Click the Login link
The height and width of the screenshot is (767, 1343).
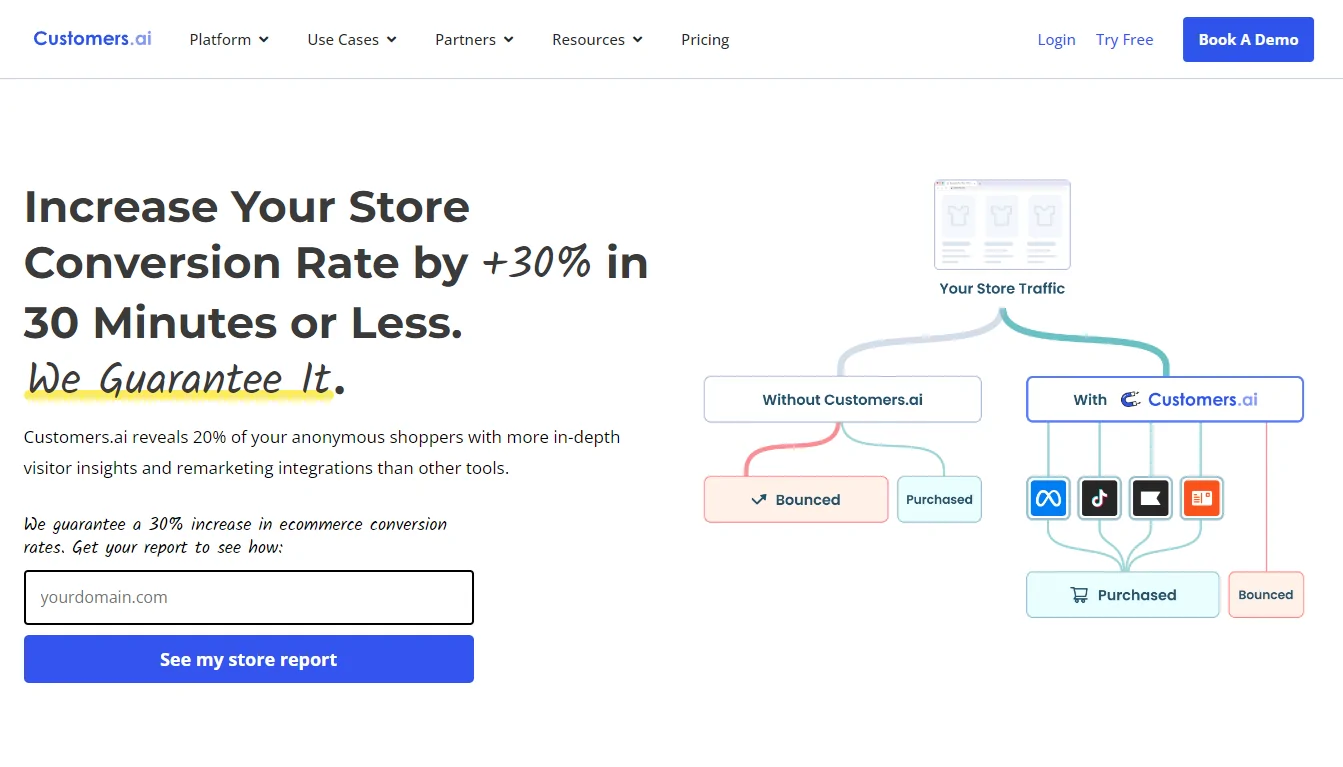pyautogui.click(x=1056, y=40)
